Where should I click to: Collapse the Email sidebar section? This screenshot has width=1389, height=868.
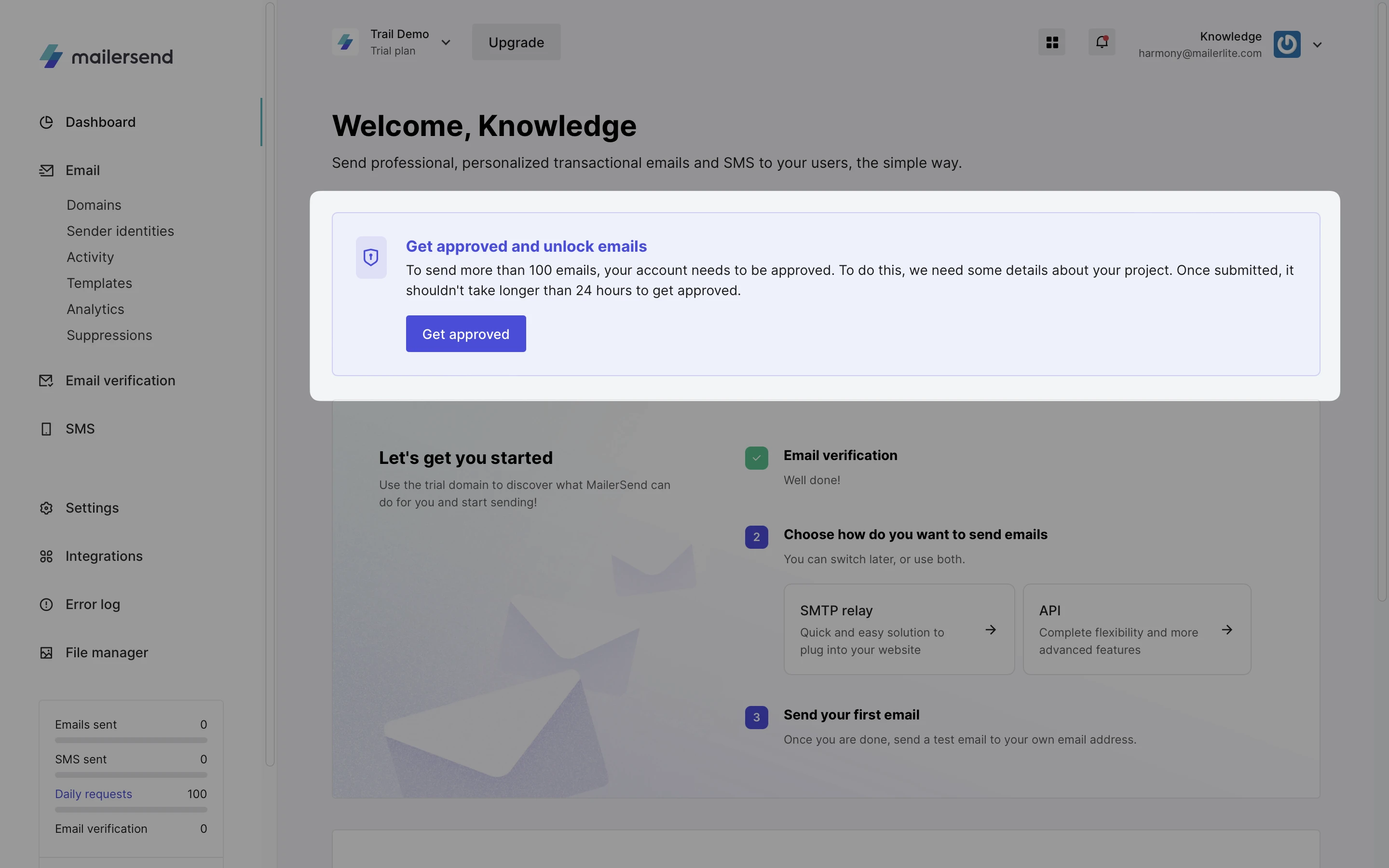point(82,171)
